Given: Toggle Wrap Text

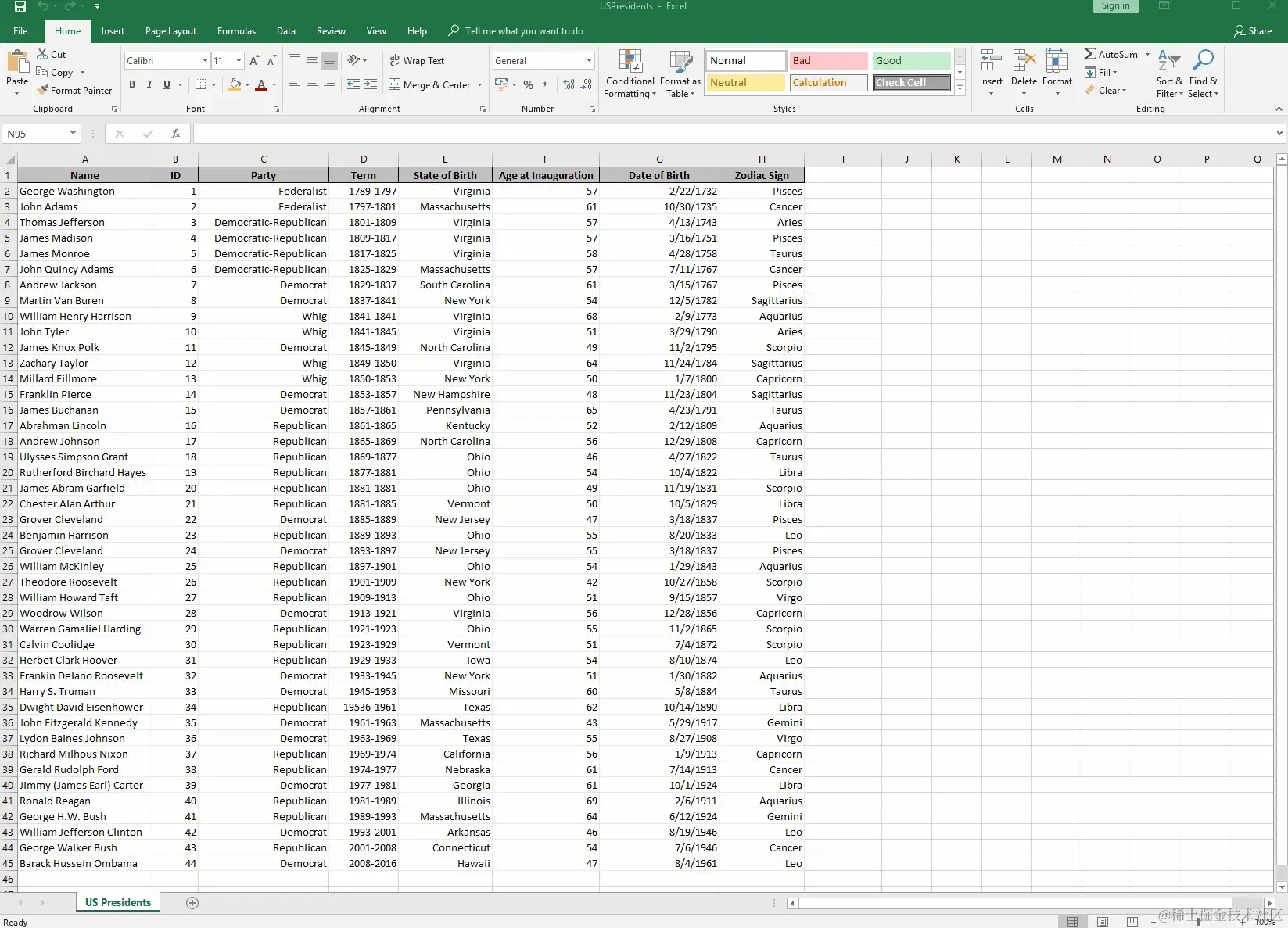Looking at the screenshot, I should click(417, 60).
